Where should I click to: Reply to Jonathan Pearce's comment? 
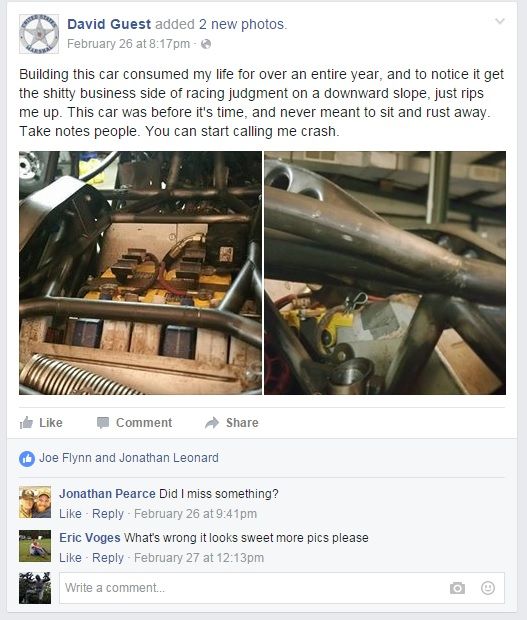[108, 514]
